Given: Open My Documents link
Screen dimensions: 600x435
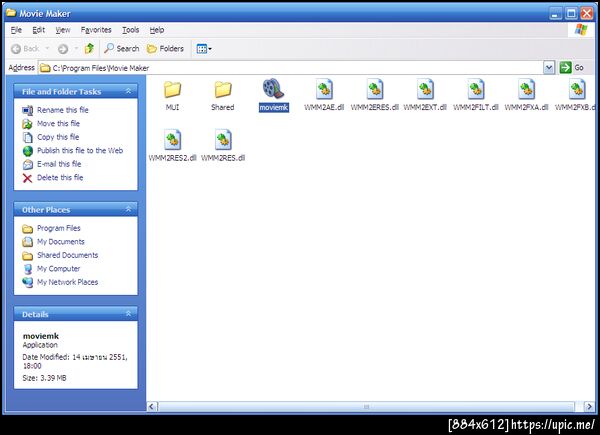Looking at the screenshot, I should 60,242.
